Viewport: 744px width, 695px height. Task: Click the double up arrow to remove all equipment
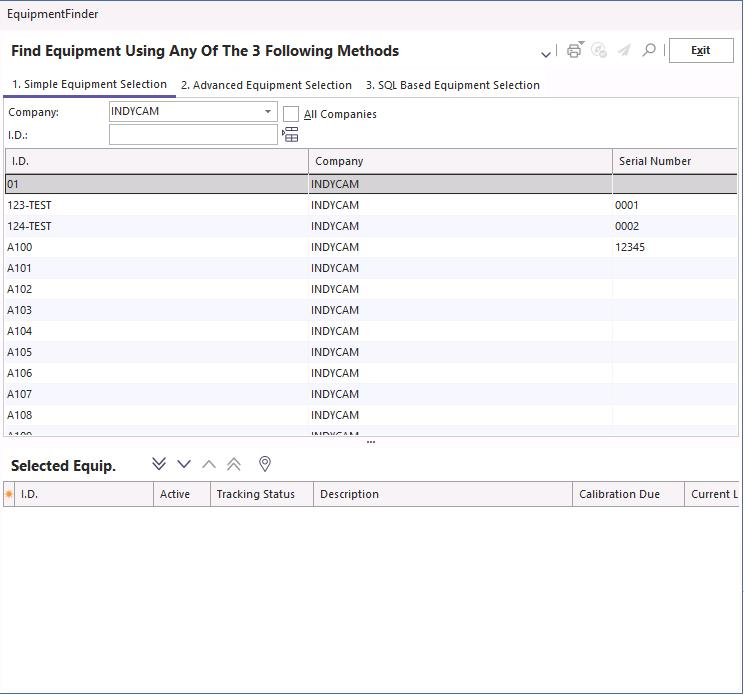coord(234,464)
